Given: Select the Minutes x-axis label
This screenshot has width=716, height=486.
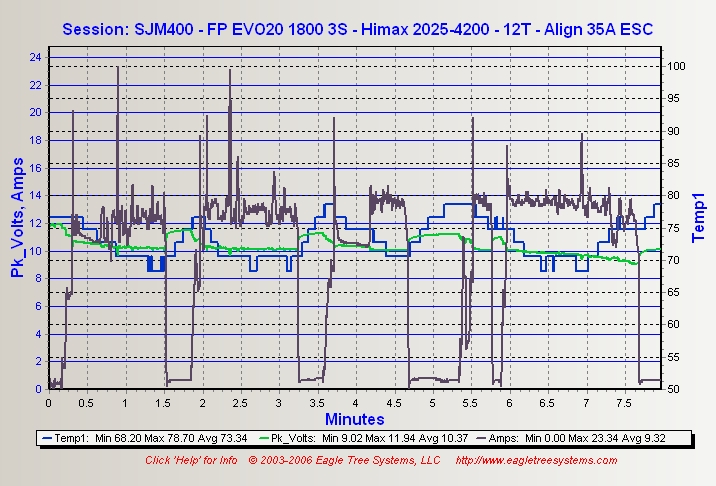Looking at the screenshot, I should 355,418.
